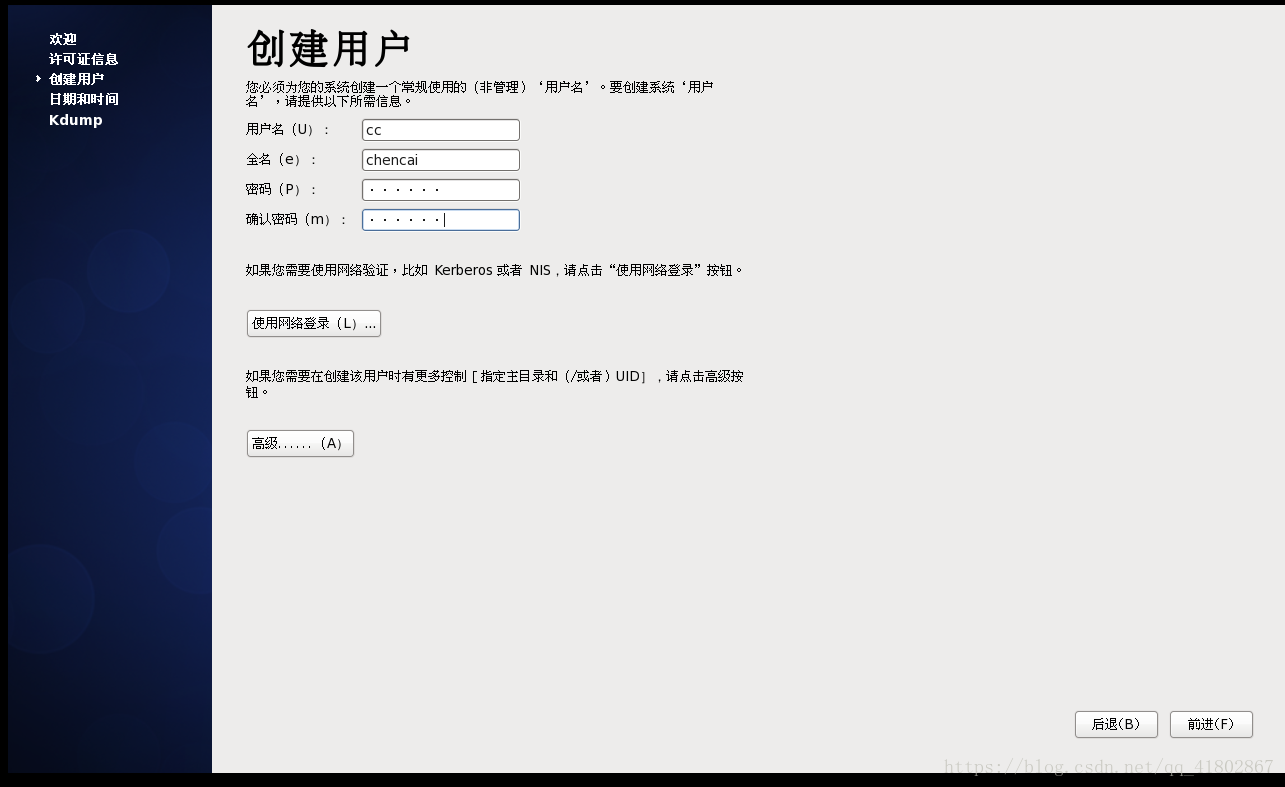Screen dimensions: 1285x787
Task: Proceed with 前进 (F) button
Action: [x=1211, y=724]
